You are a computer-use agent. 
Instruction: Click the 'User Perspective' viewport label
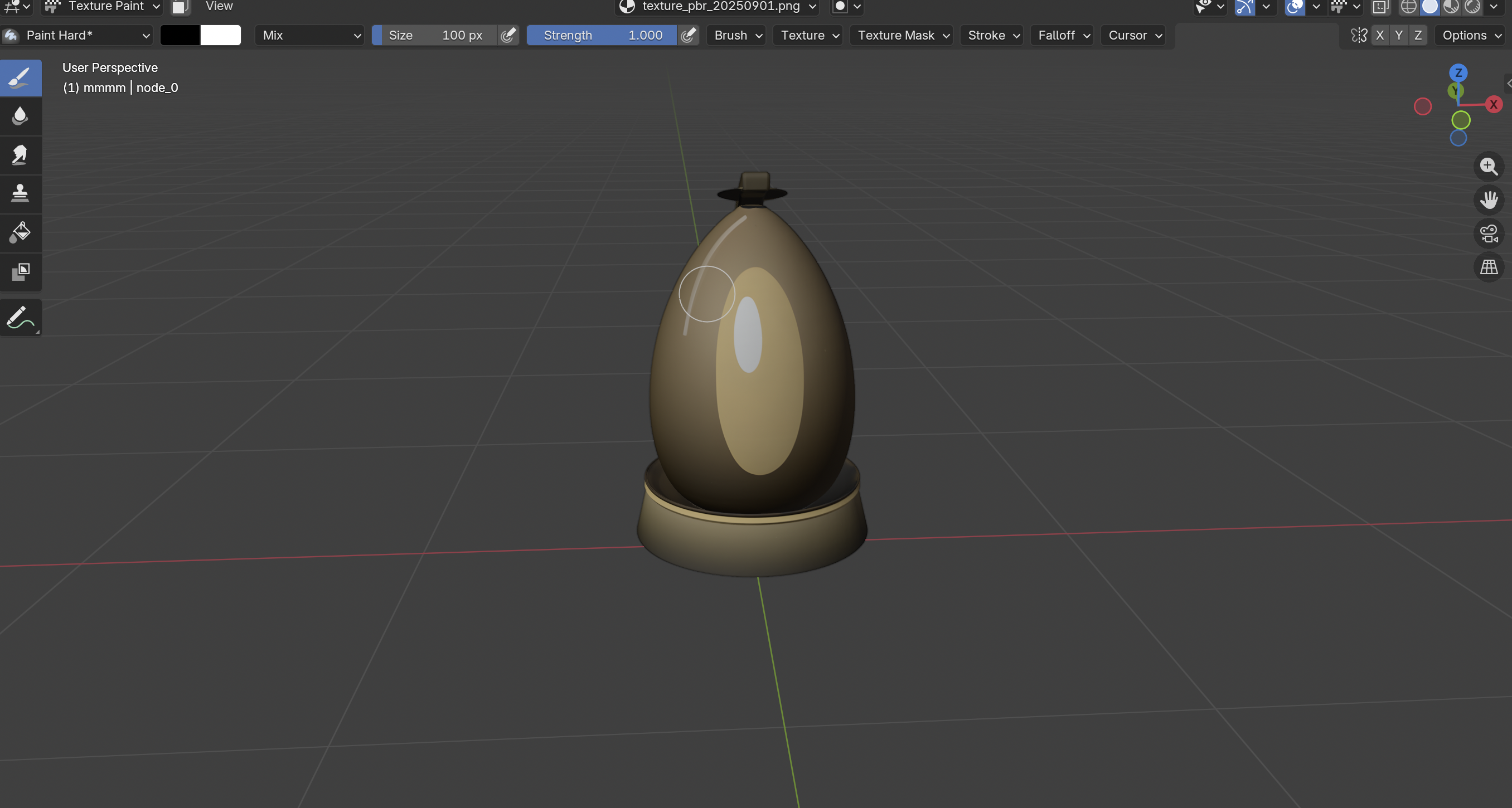coord(110,67)
